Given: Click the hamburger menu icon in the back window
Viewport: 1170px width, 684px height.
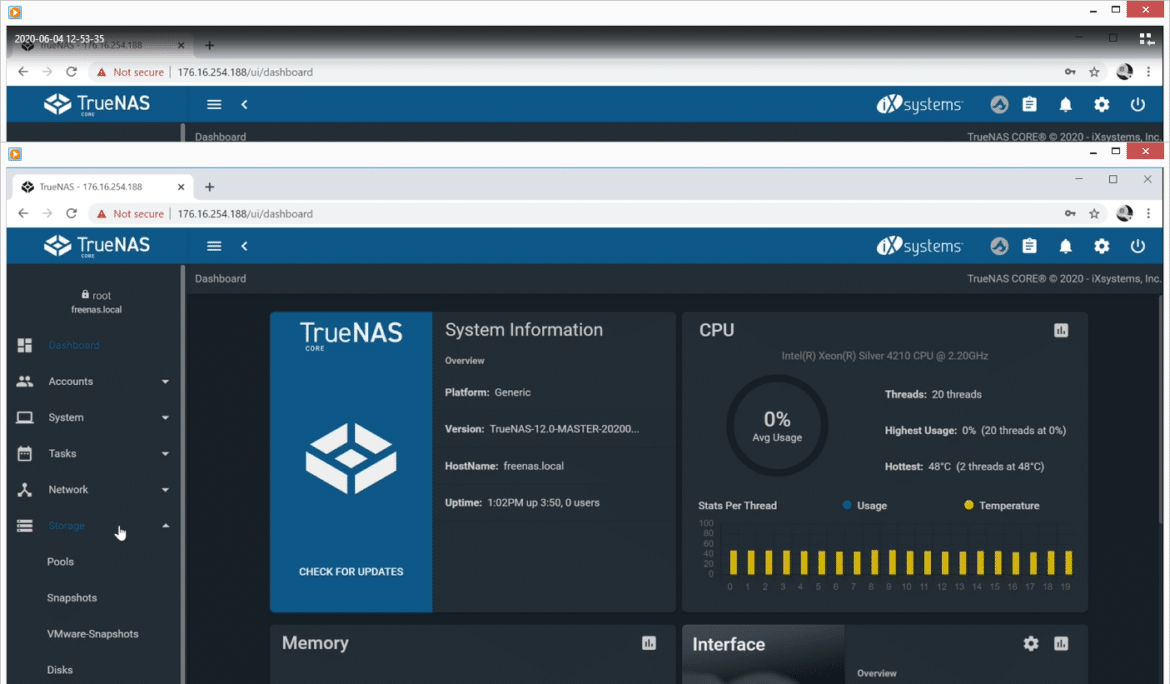Looking at the screenshot, I should tap(214, 104).
